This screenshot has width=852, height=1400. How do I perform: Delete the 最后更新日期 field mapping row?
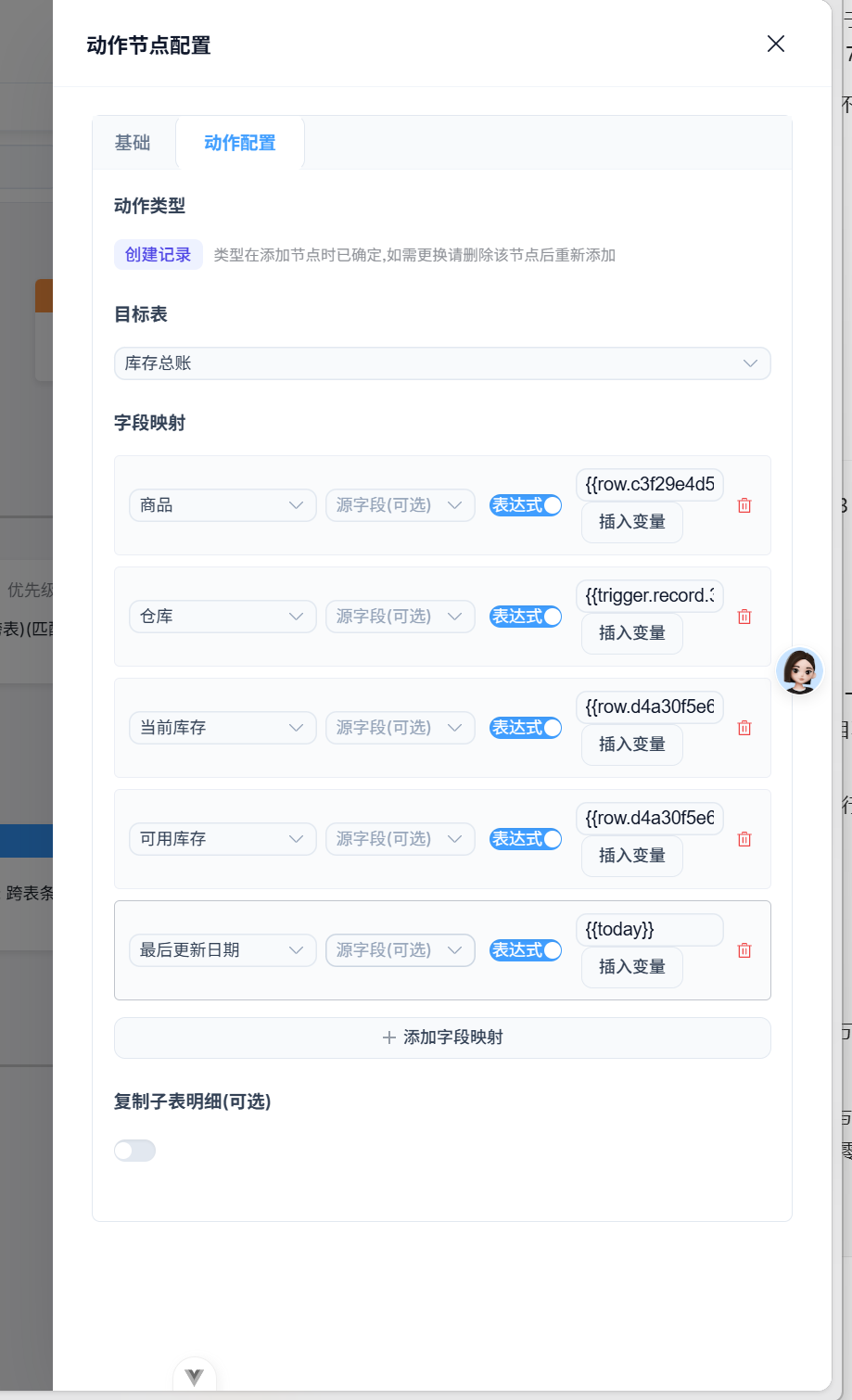click(x=744, y=950)
